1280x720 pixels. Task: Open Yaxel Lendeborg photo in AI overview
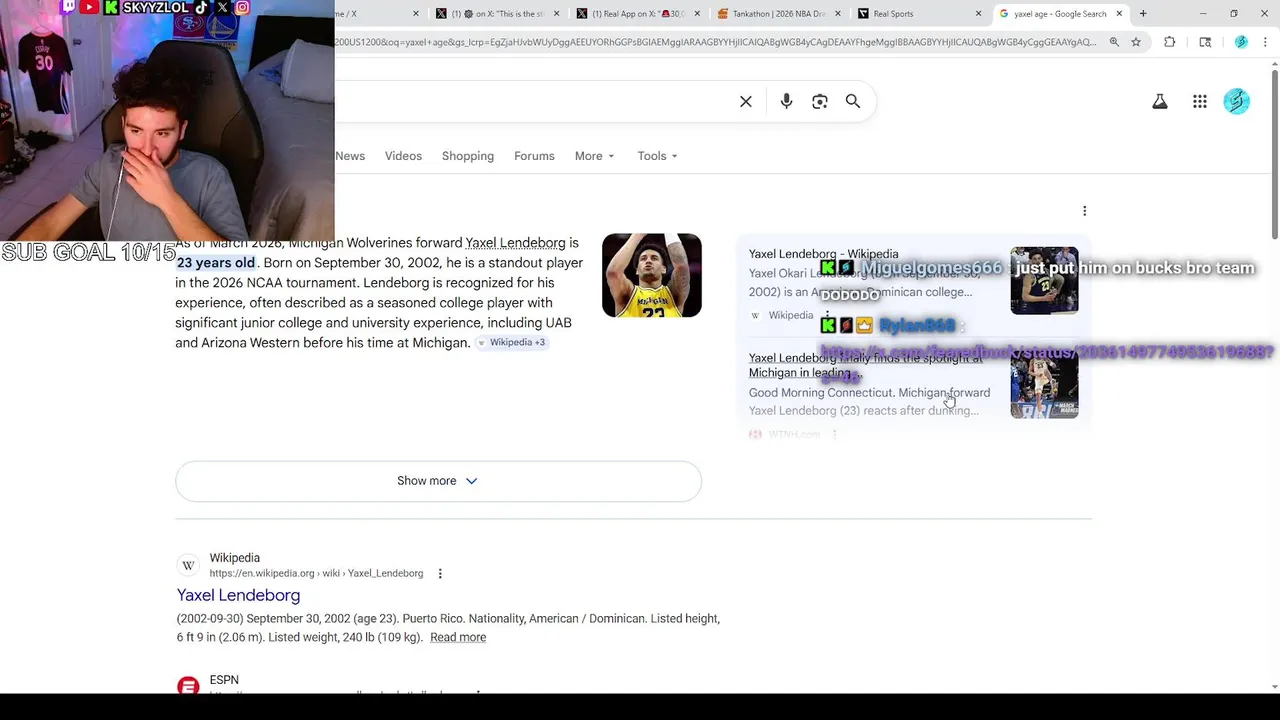click(x=652, y=275)
